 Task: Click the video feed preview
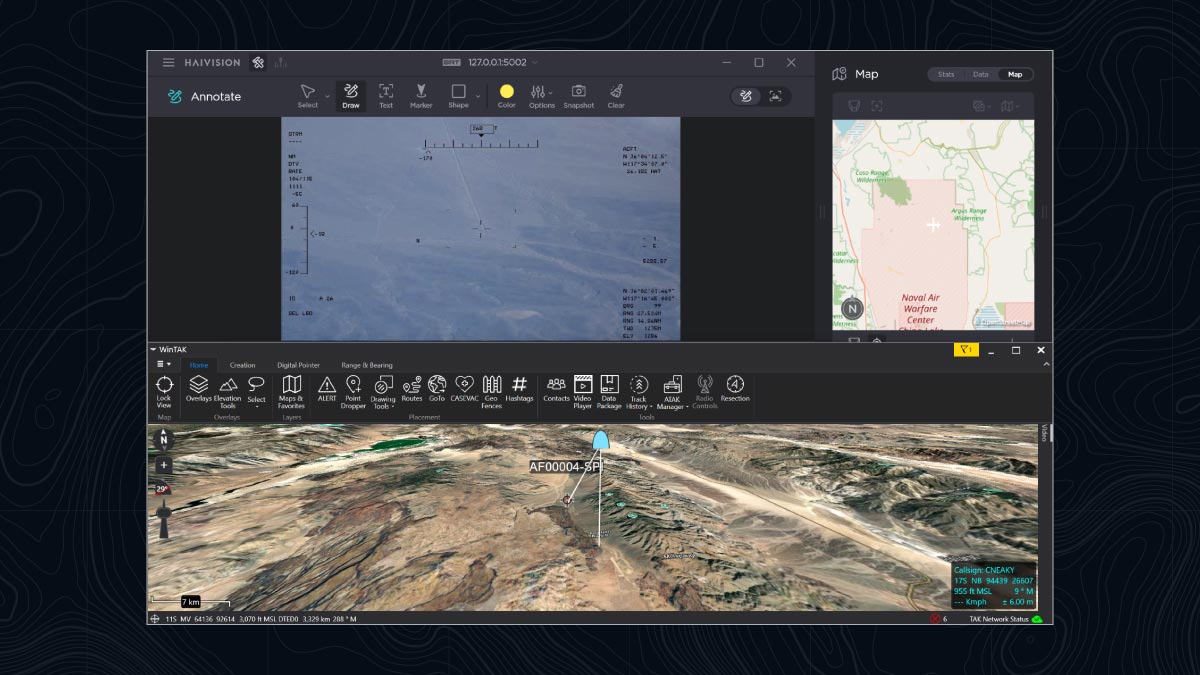(x=480, y=228)
